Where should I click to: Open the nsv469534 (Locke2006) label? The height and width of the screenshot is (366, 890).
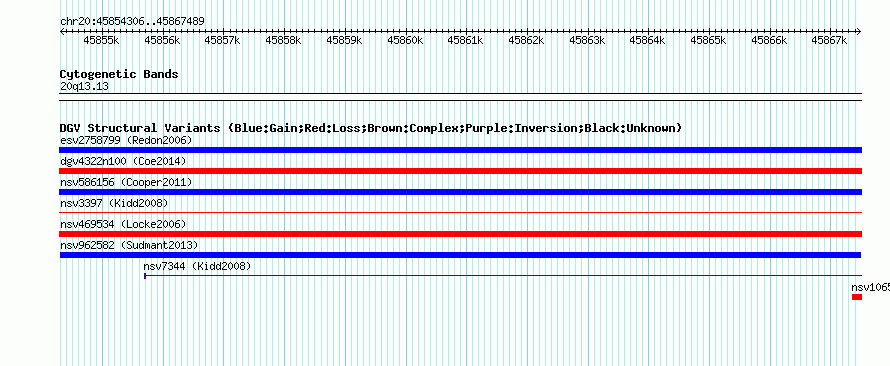123,224
